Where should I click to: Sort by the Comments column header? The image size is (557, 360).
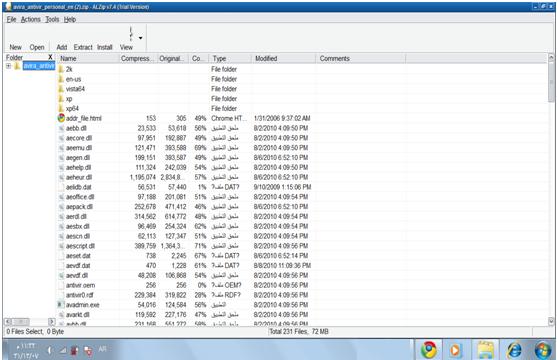click(360, 59)
